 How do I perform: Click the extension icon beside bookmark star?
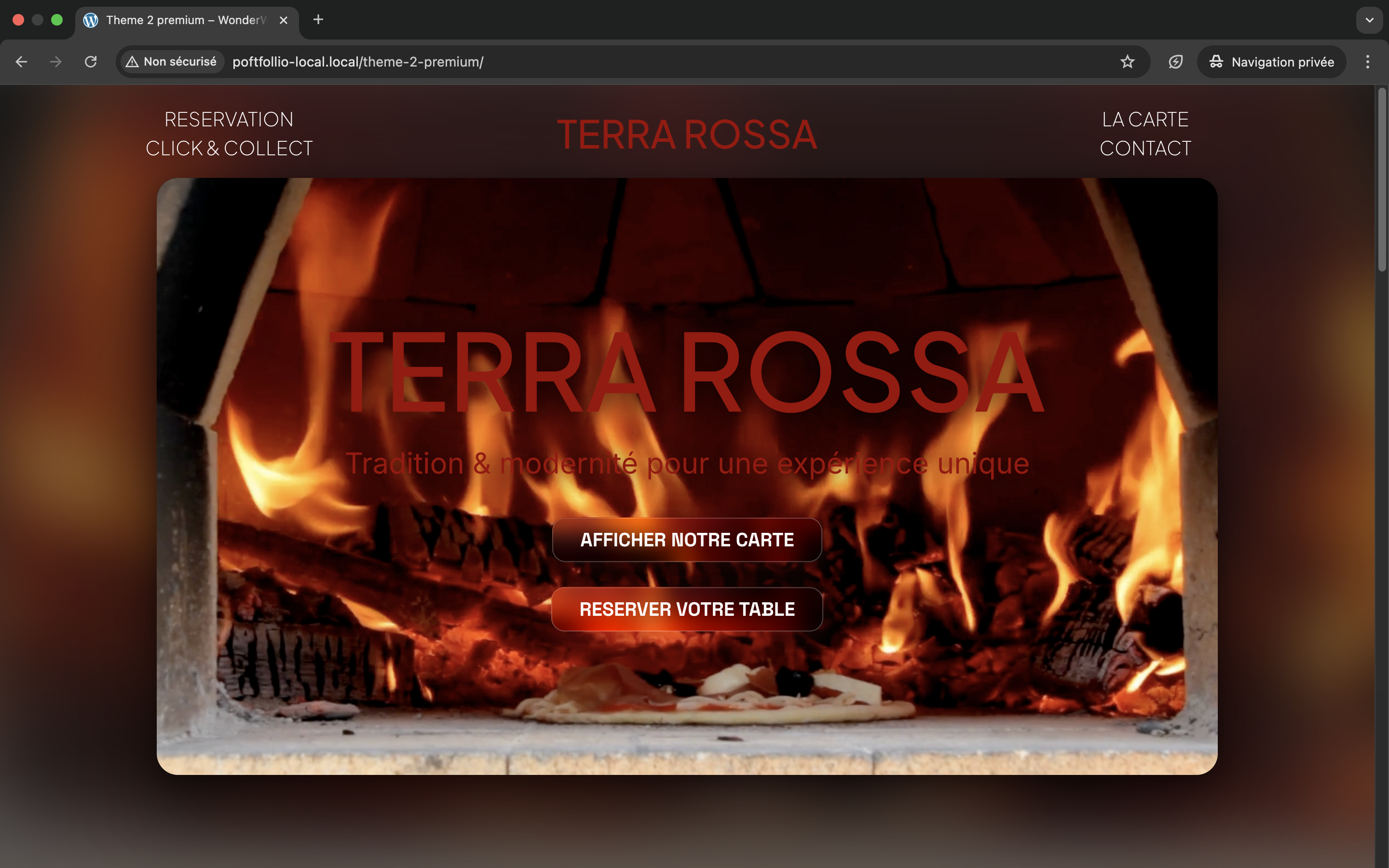[x=1175, y=62]
